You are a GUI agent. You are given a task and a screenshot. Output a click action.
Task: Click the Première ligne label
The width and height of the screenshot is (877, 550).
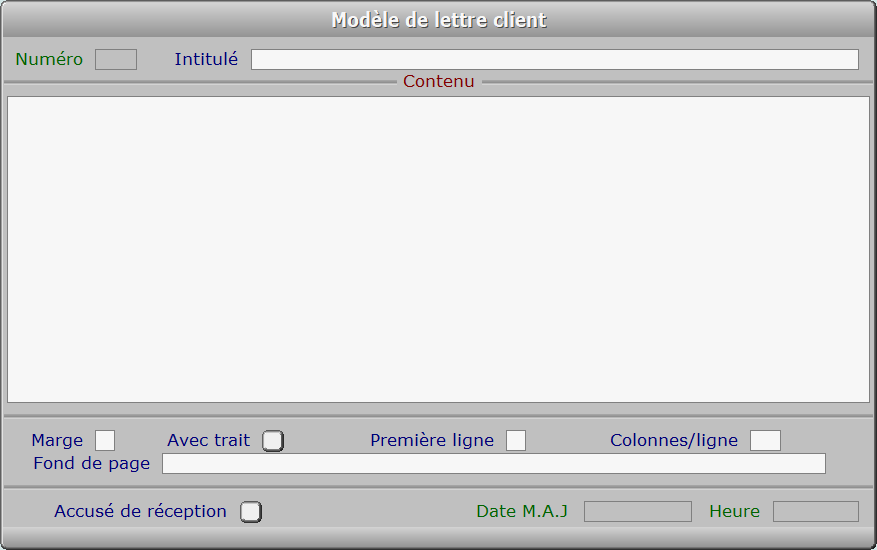click(x=432, y=440)
